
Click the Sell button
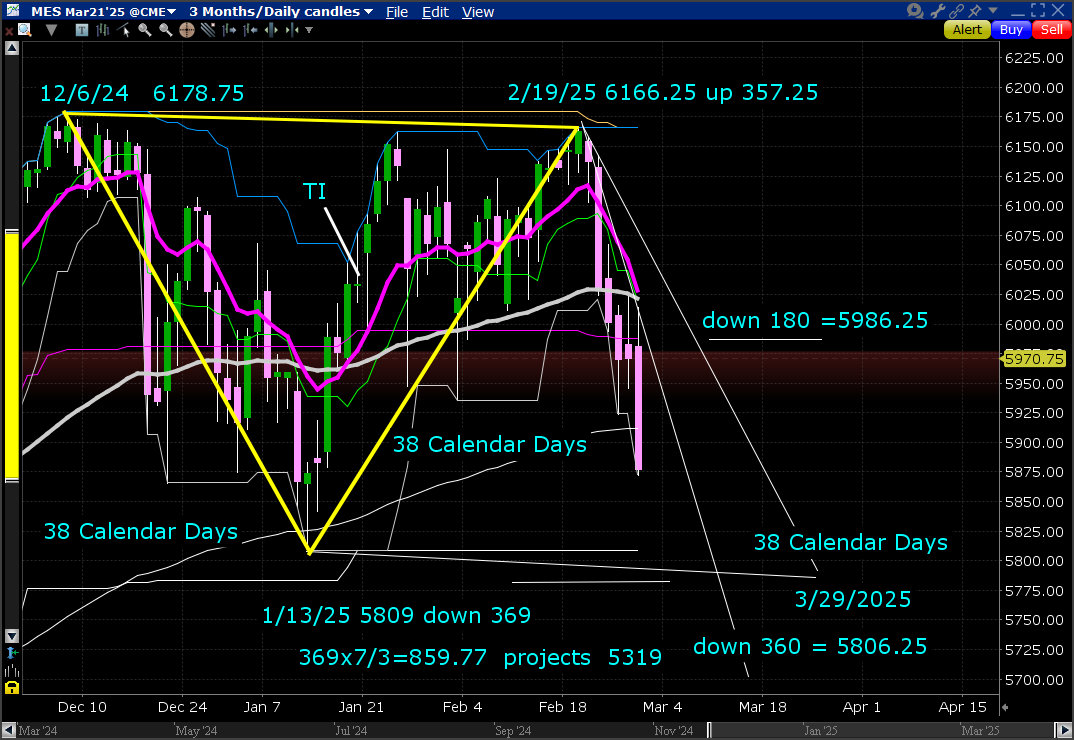pyautogui.click(x=1051, y=29)
